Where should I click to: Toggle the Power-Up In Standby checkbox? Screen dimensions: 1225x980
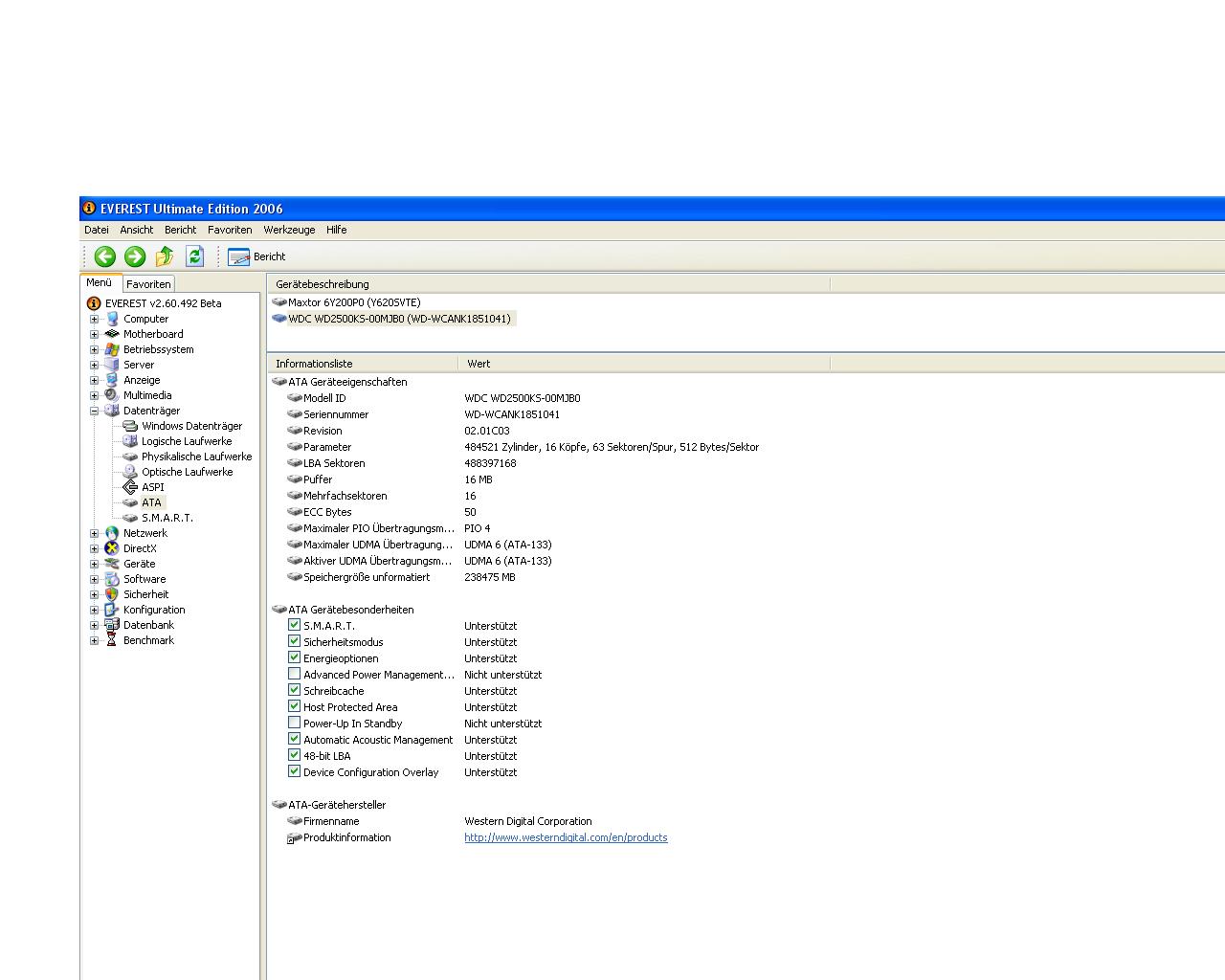[295, 723]
